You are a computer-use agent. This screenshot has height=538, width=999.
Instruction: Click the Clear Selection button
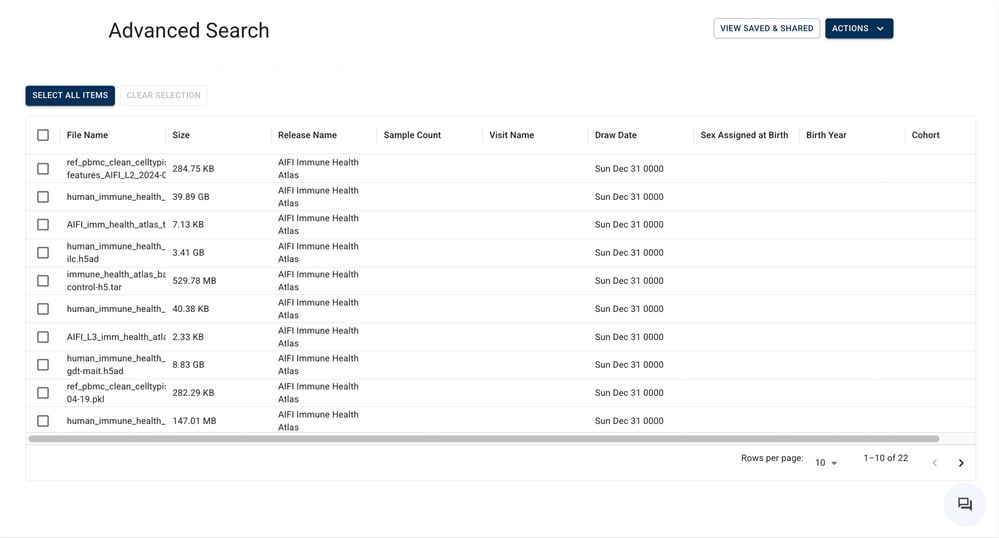[163, 96]
